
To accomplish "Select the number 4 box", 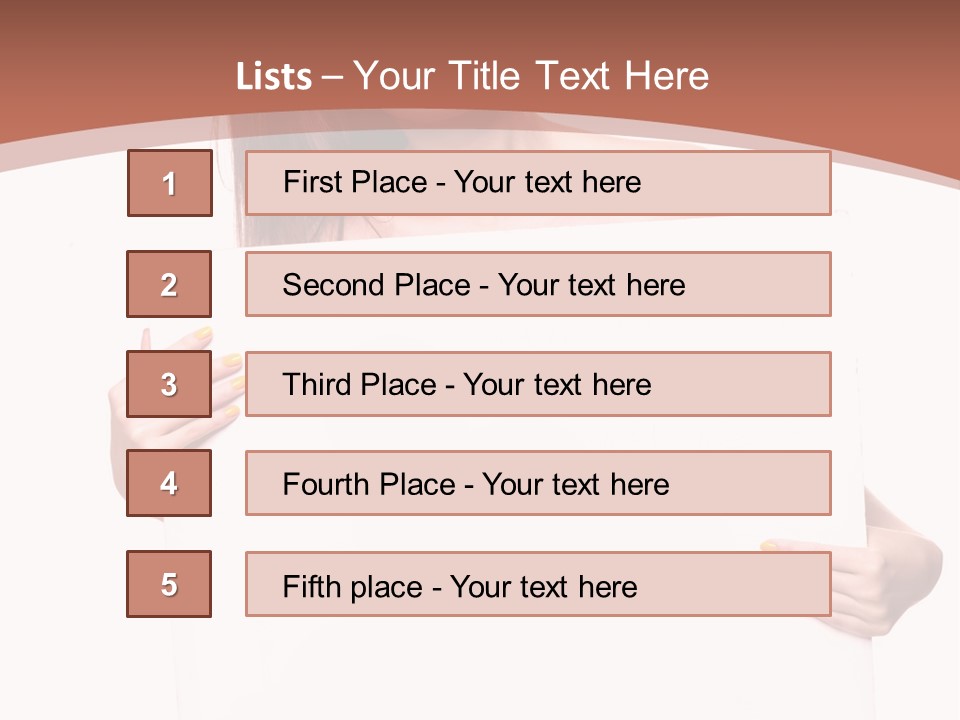I will tap(169, 483).
